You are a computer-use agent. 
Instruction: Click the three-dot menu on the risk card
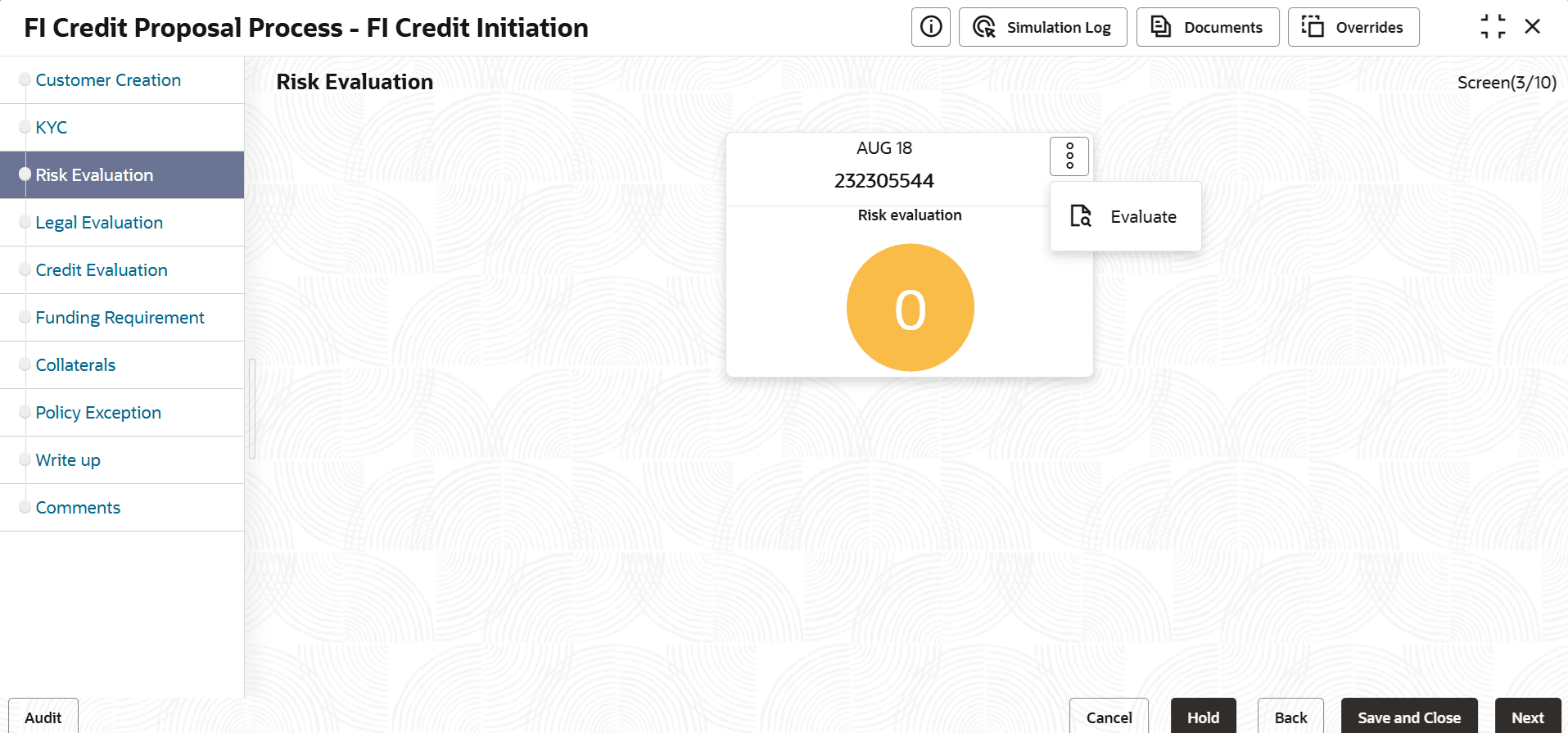coord(1069,156)
